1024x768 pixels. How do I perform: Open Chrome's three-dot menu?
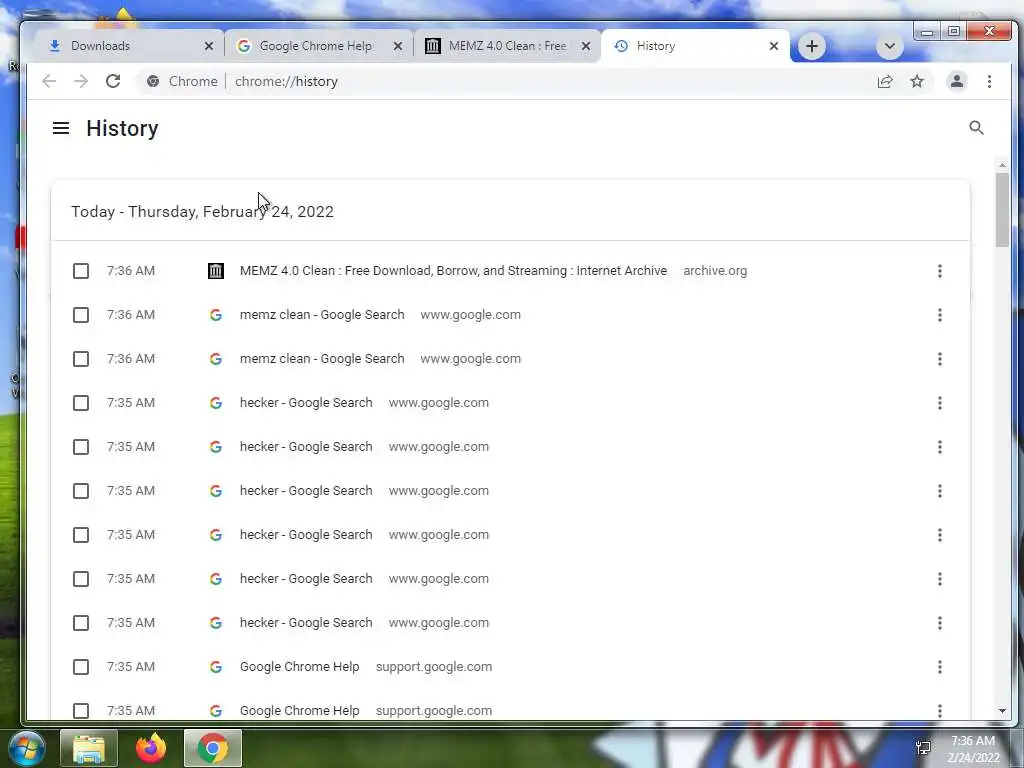[989, 81]
